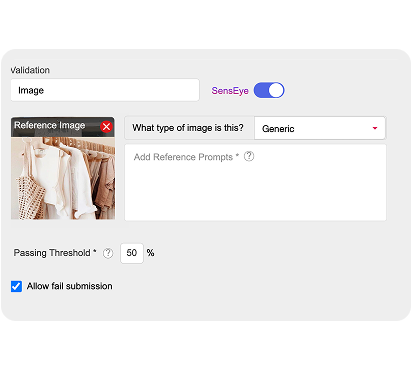Select the Validation type field showing Image
Image resolution: width=411 pixels, height=370 pixels.
tap(105, 90)
